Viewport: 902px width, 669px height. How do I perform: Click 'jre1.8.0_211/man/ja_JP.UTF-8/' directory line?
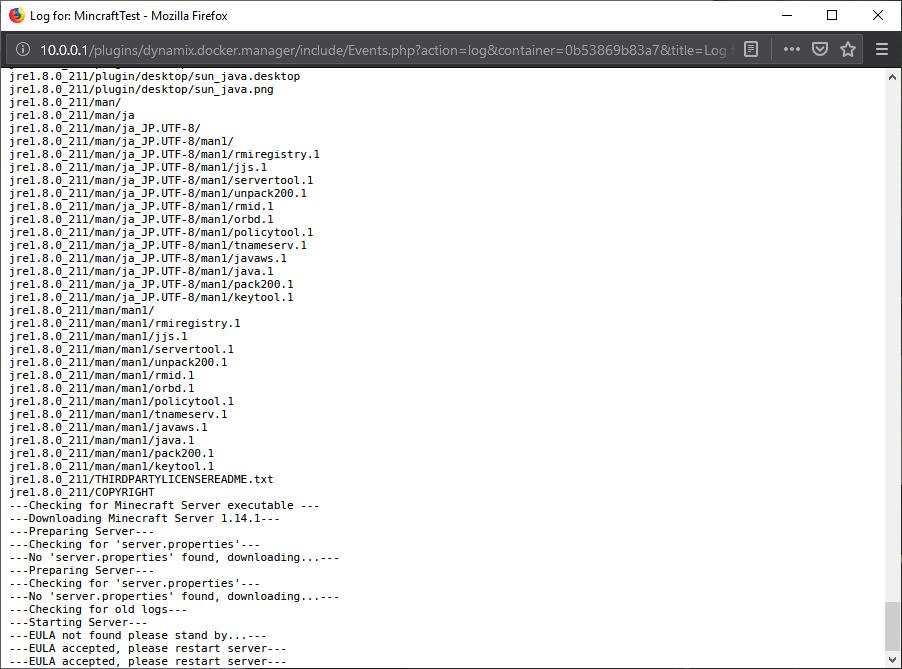pos(105,128)
